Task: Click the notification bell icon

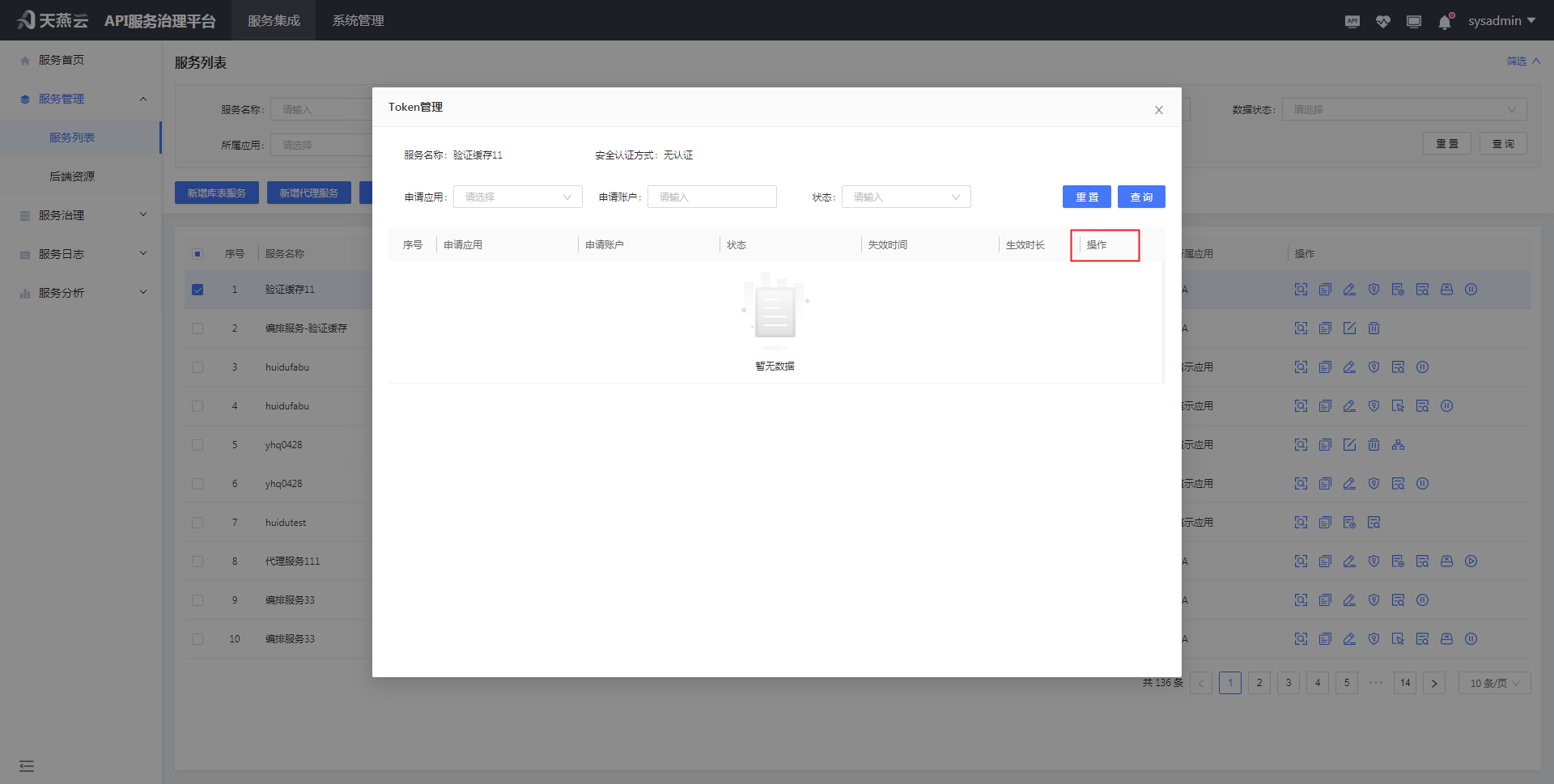Action: (x=1445, y=22)
